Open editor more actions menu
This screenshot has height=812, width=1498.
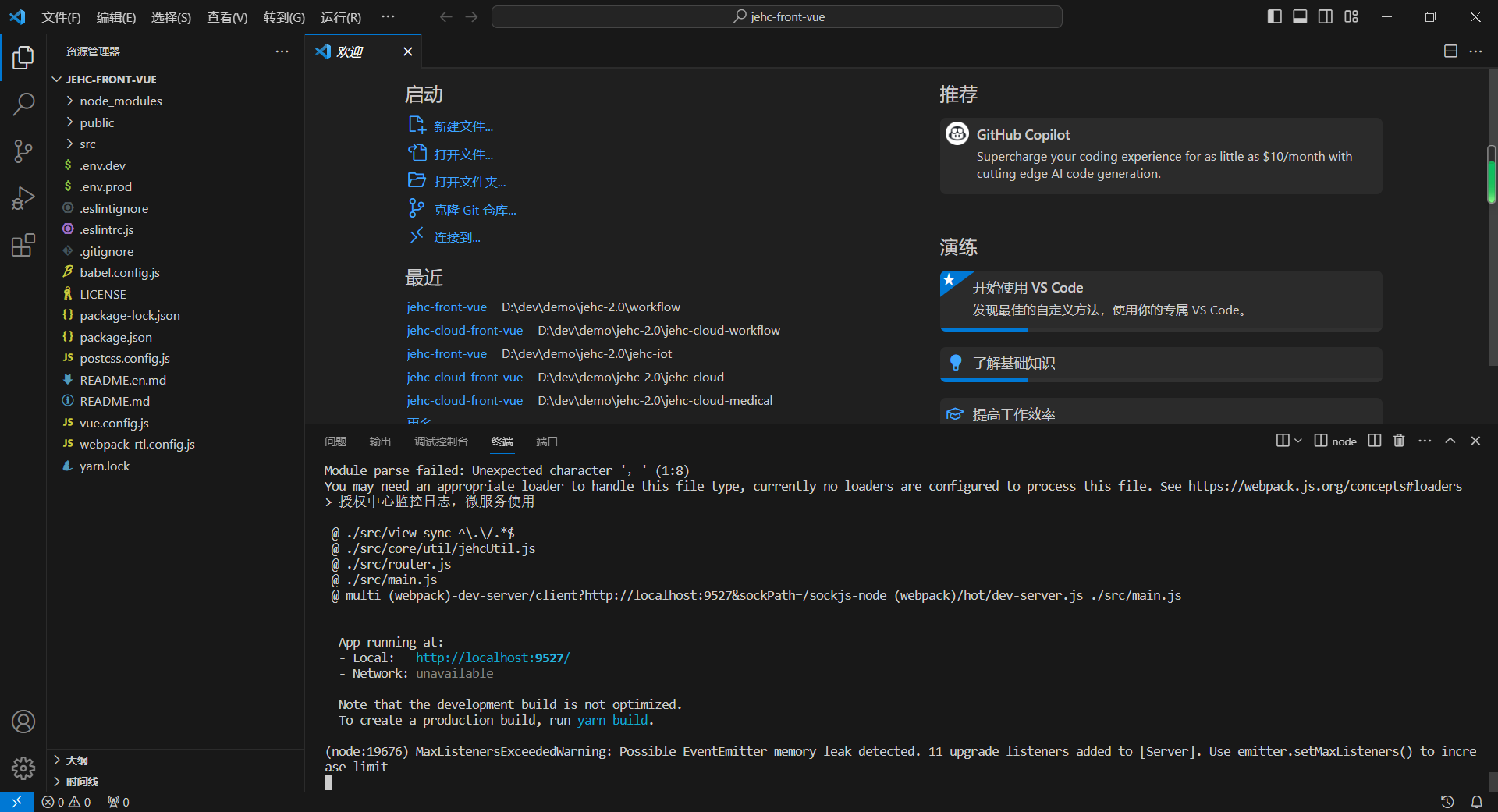click(1475, 51)
